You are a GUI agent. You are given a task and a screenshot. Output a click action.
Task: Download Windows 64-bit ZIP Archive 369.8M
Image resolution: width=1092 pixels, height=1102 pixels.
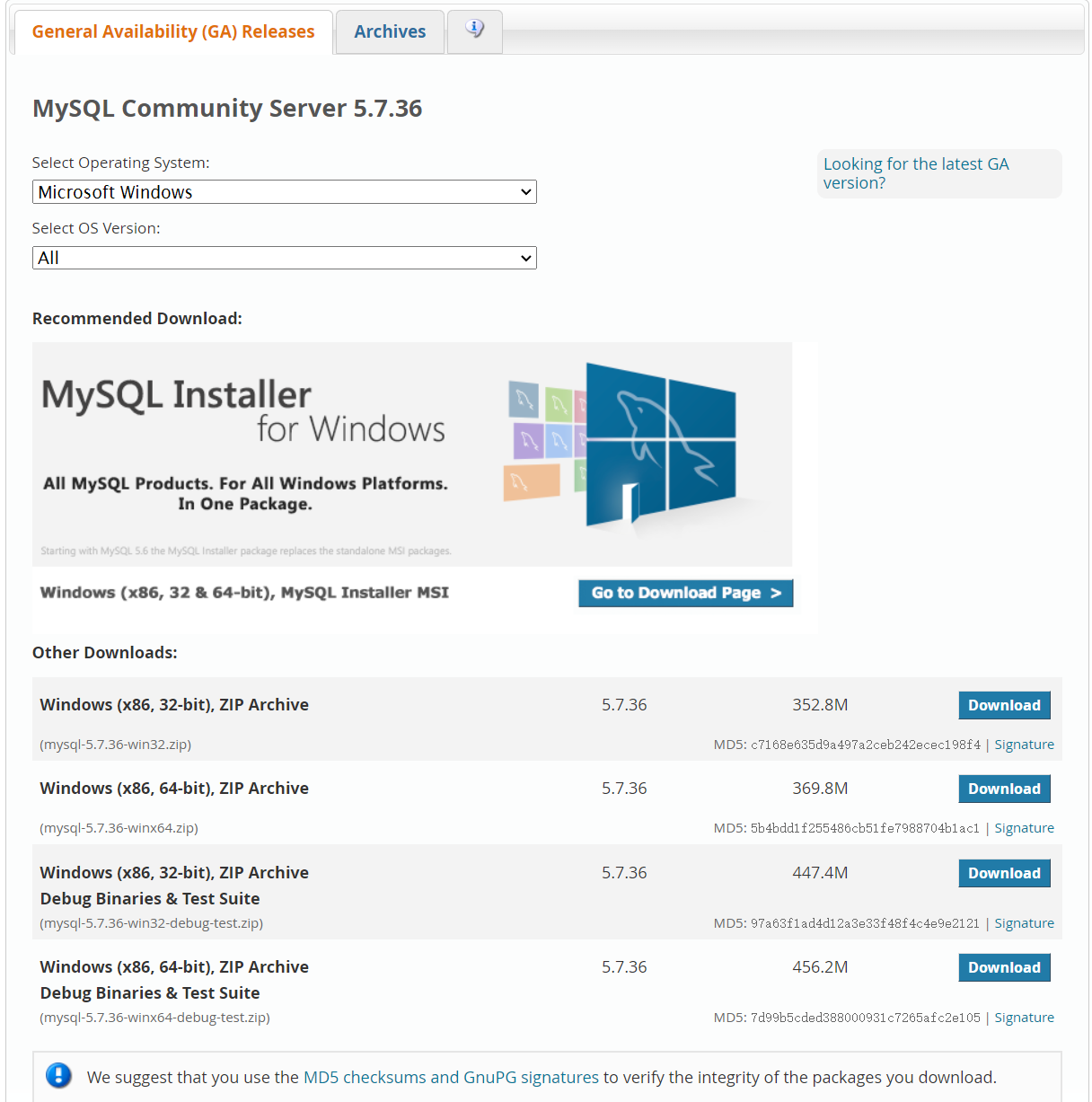pos(1004,789)
